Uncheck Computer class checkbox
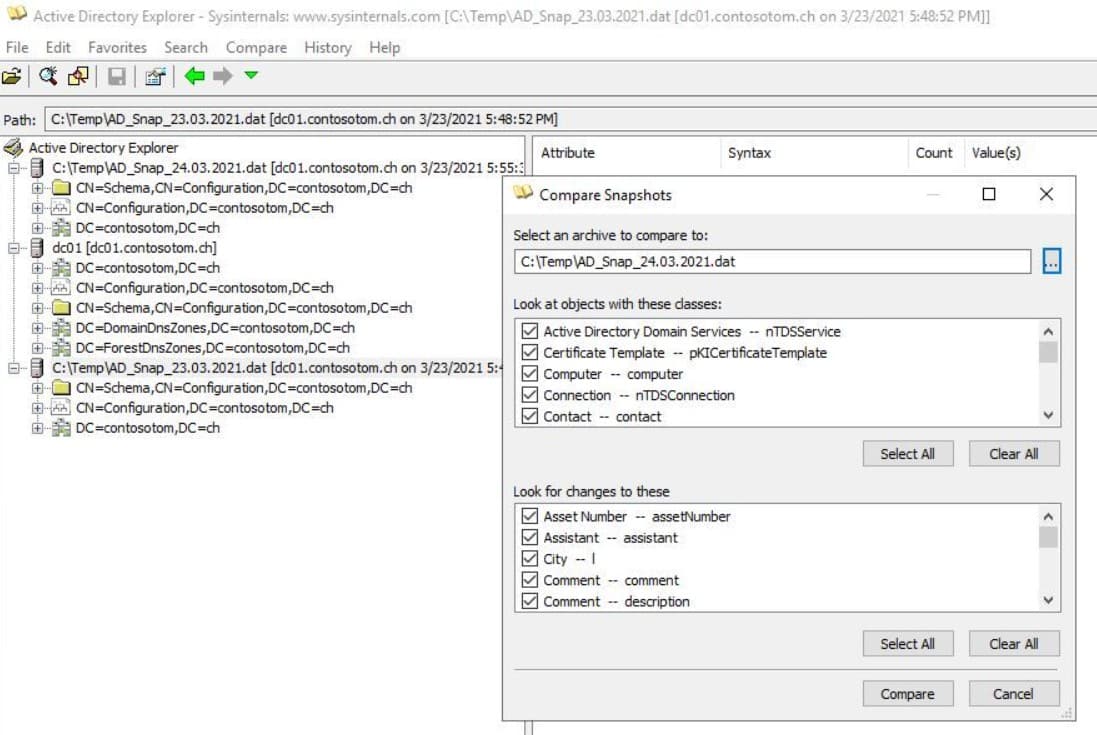 click(530, 373)
